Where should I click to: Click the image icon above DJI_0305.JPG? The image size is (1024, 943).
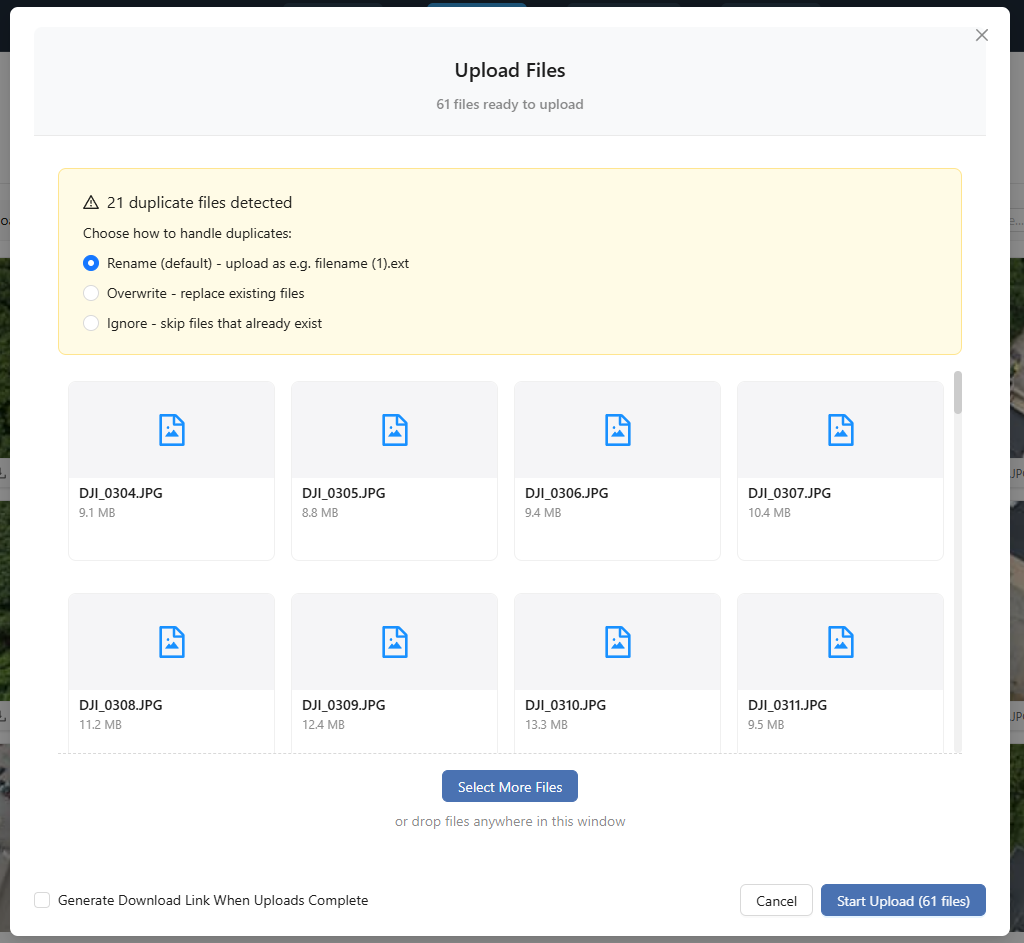[394, 430]
